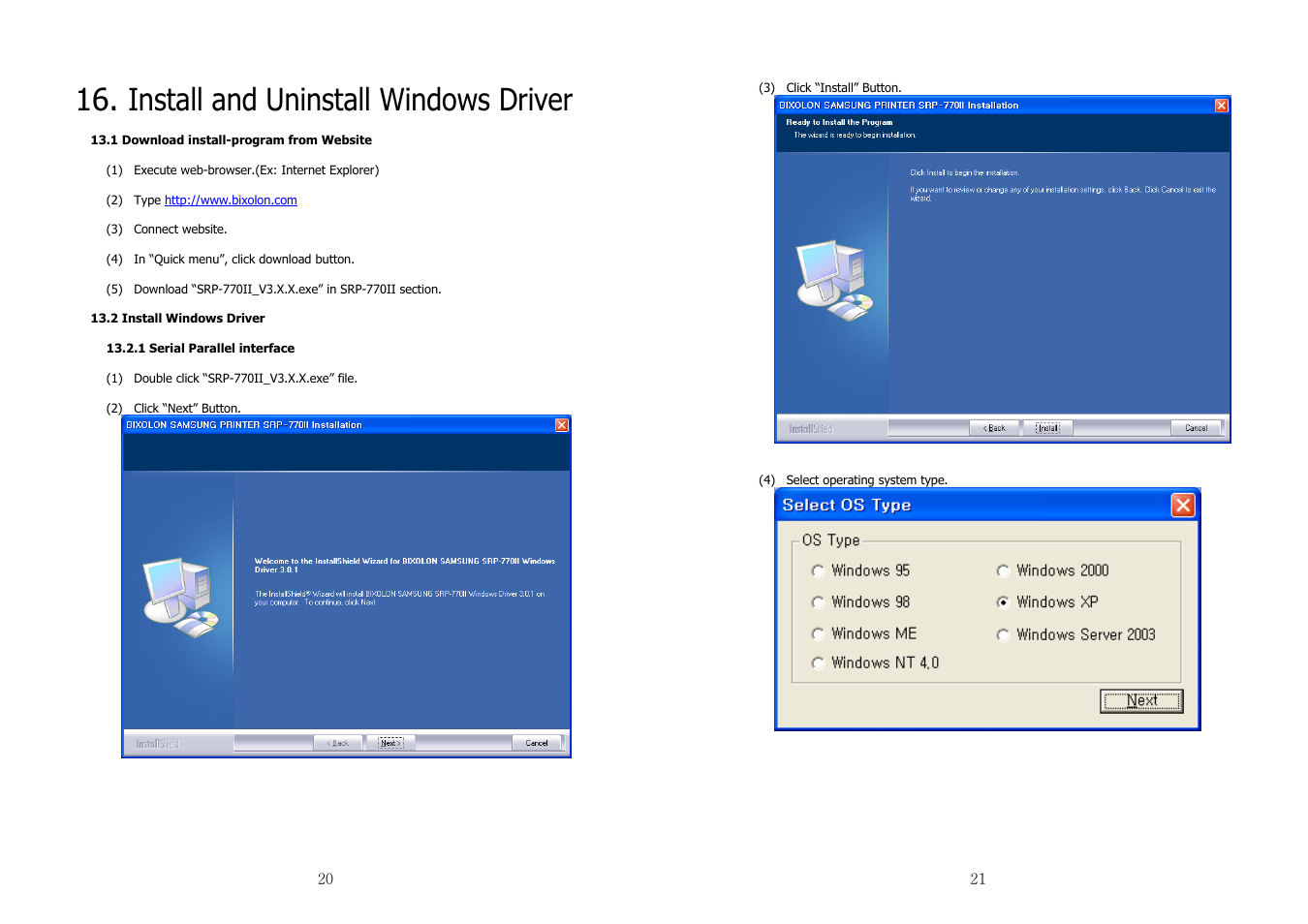Click heading '16. Install and Uninstall Windows Driver'
This screenshot has width=1308, height=924.
click(325, 100)
